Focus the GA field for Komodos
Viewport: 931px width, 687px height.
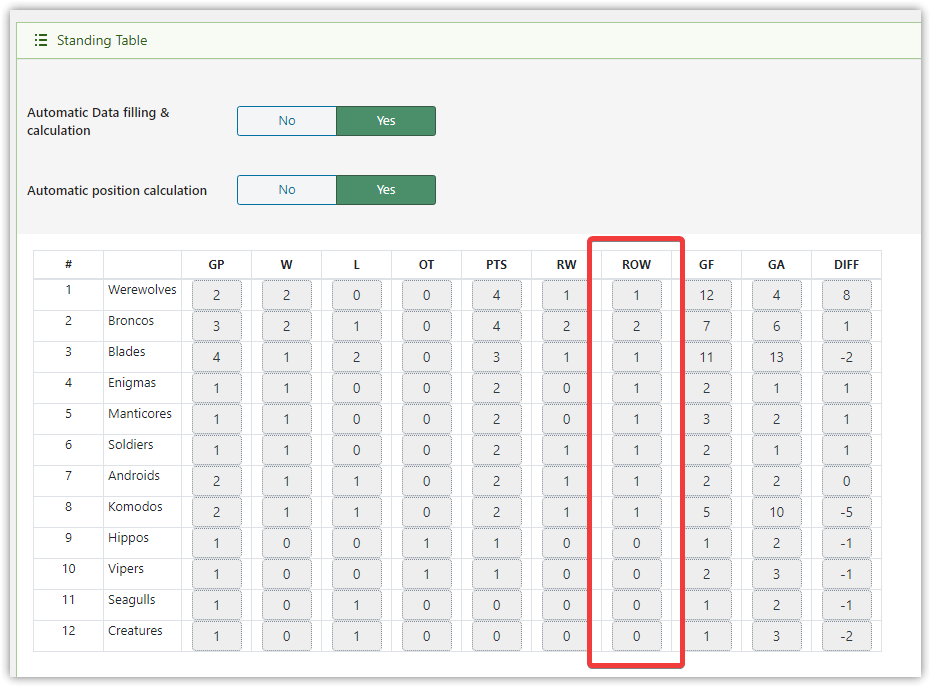[777, 512]
